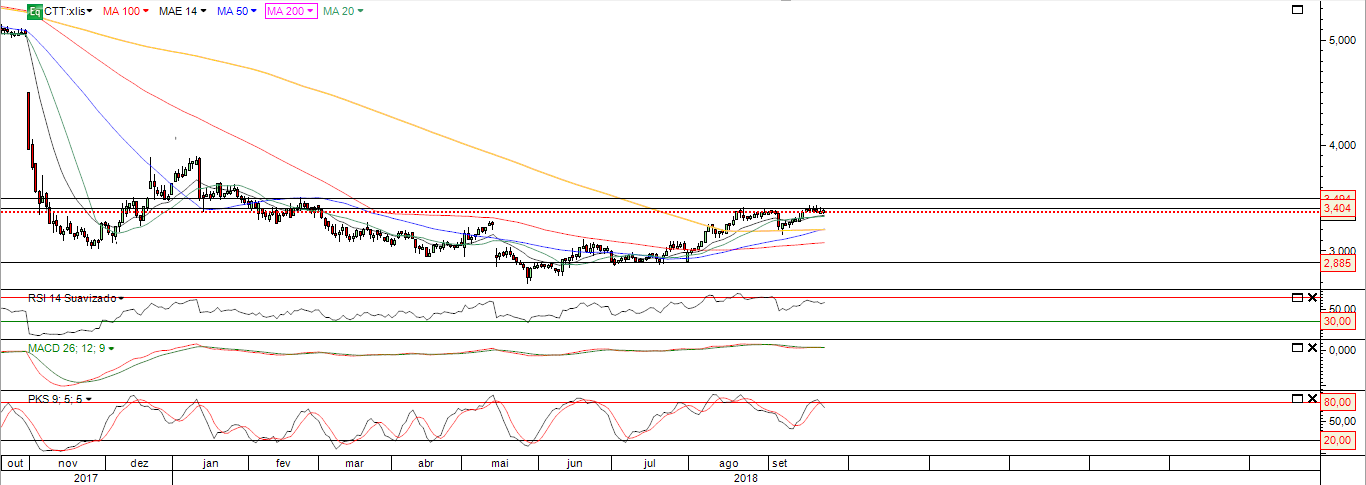1366x485 pixels.
Task: Maximize the MACD indicator panel
Action: pyautogui.click(x=1298, y=347)
